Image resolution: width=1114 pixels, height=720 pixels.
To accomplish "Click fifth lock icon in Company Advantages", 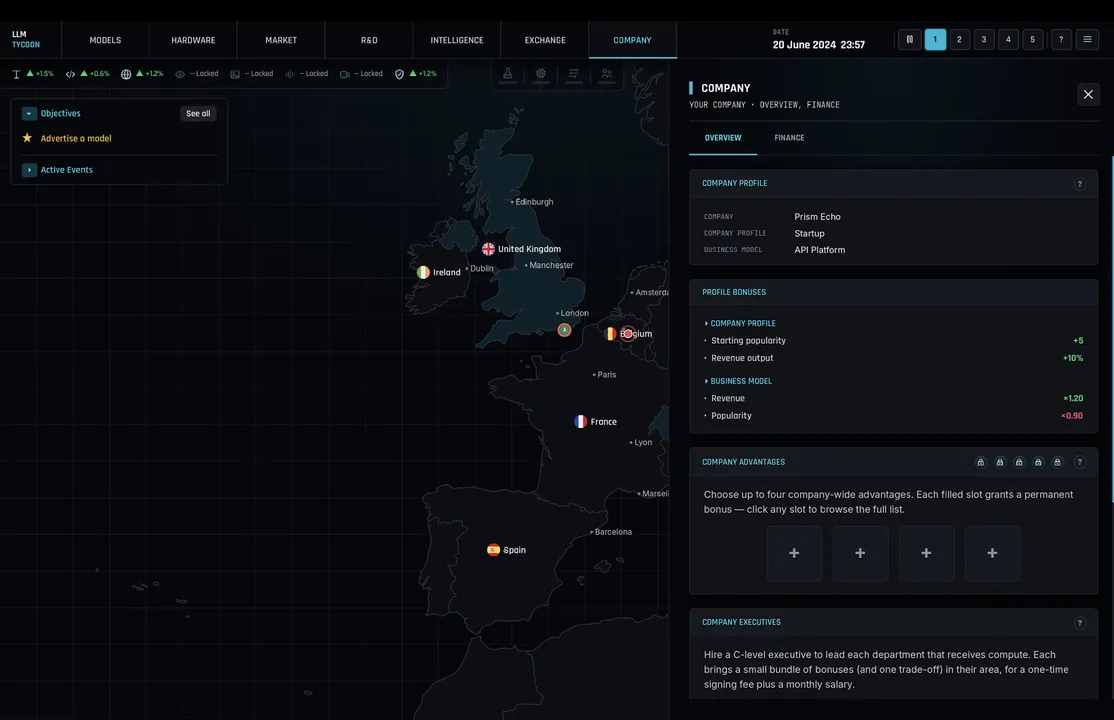I will [1057, 462].
